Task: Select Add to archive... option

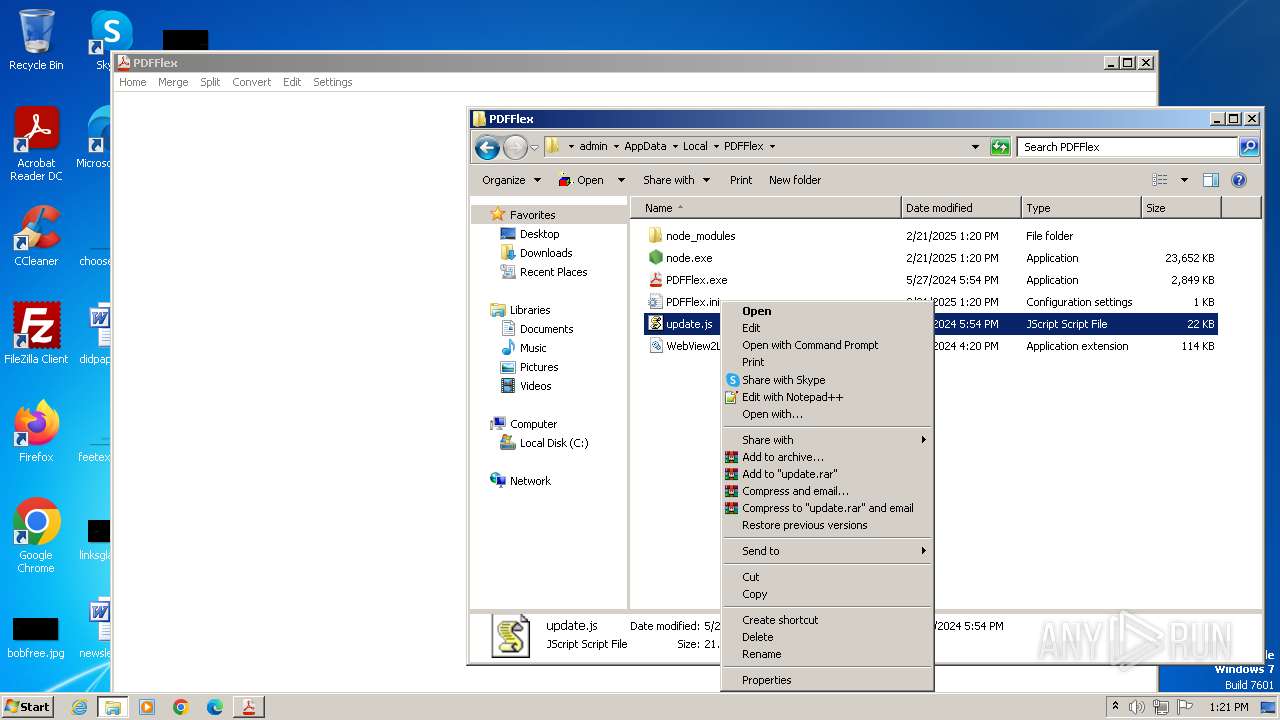Action: point(783,457)
